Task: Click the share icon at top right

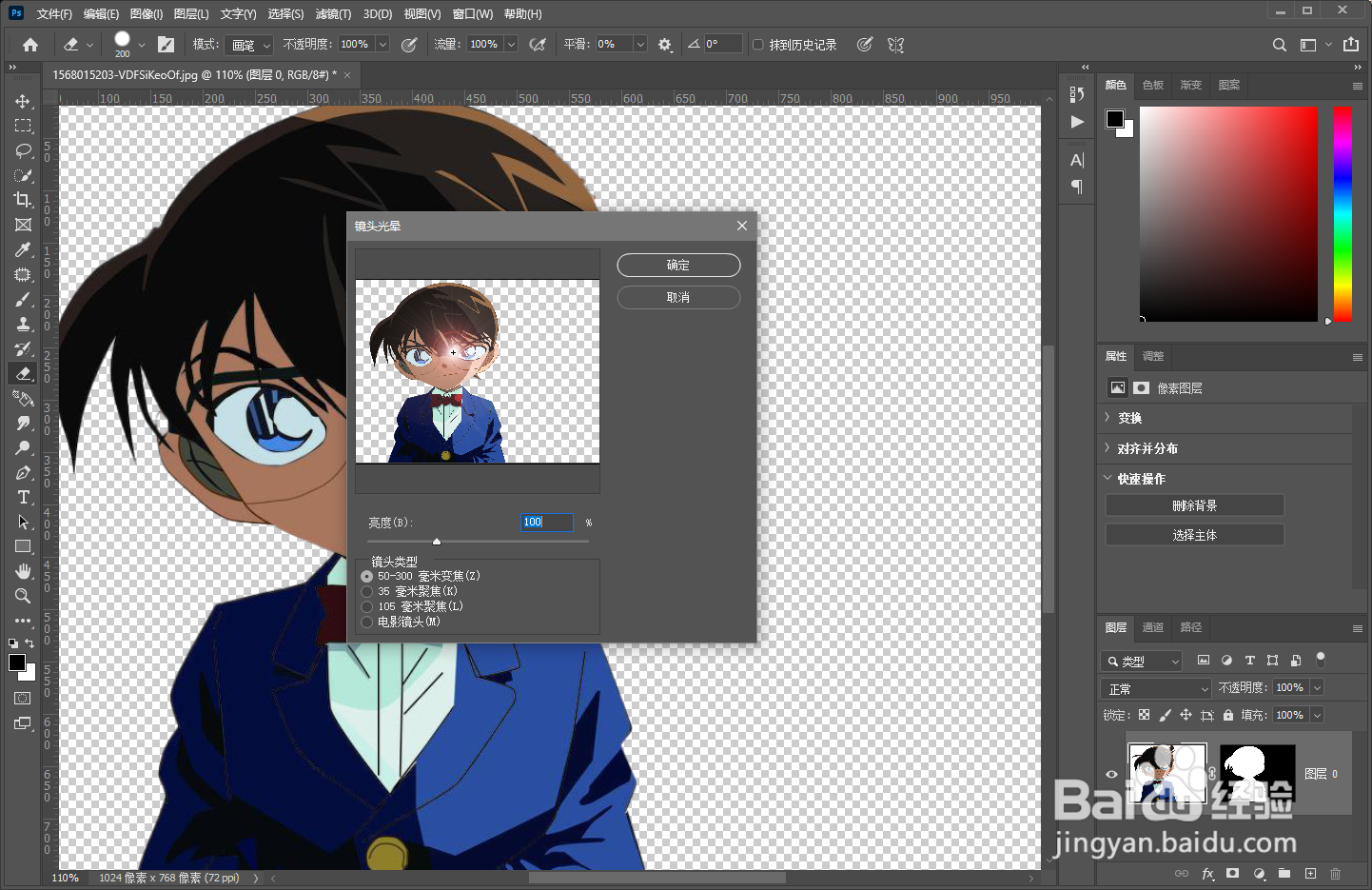Action: [1351, 45]
